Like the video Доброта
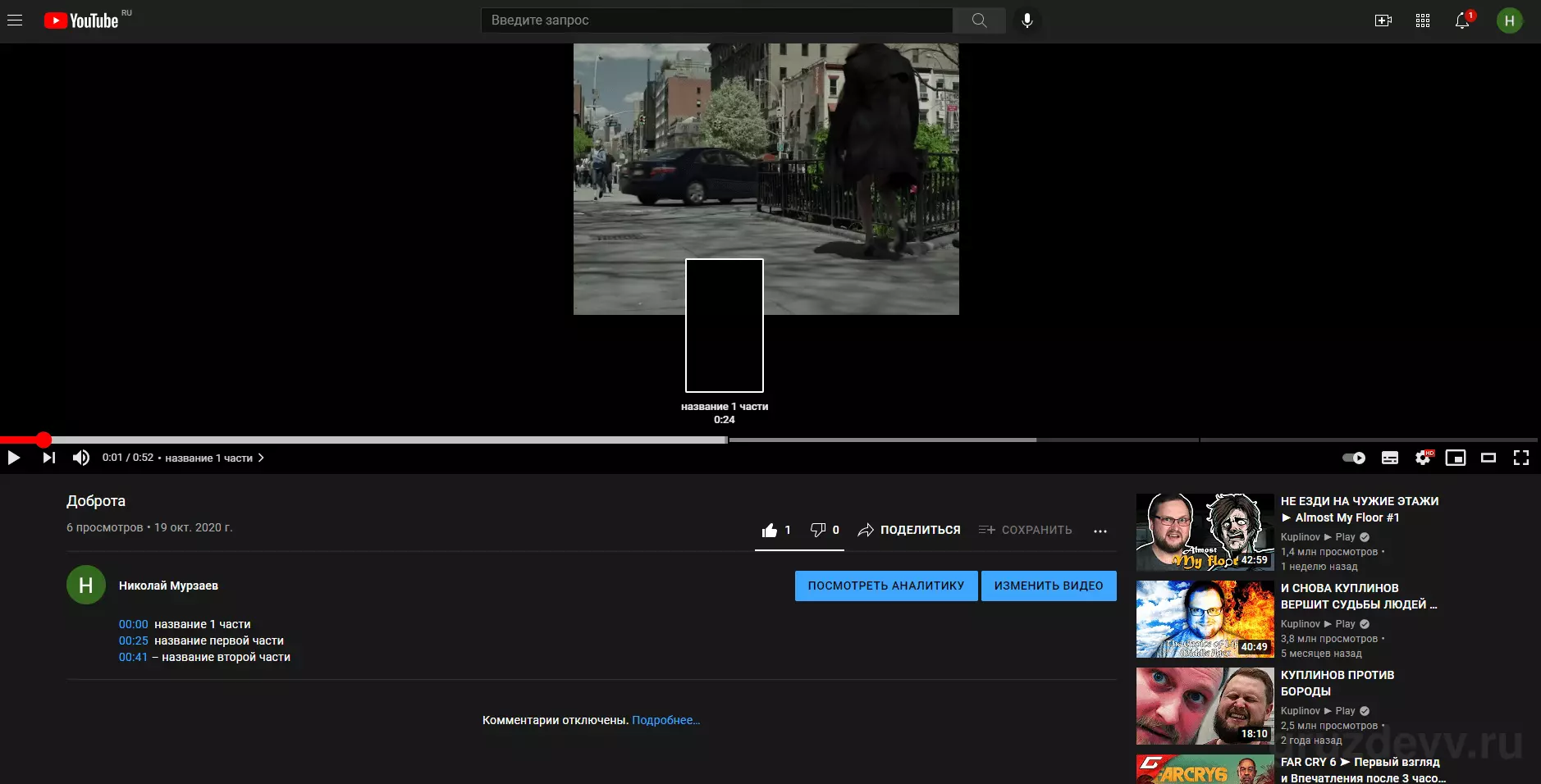Screen dimensions: 1541x784 coord(776,530)
